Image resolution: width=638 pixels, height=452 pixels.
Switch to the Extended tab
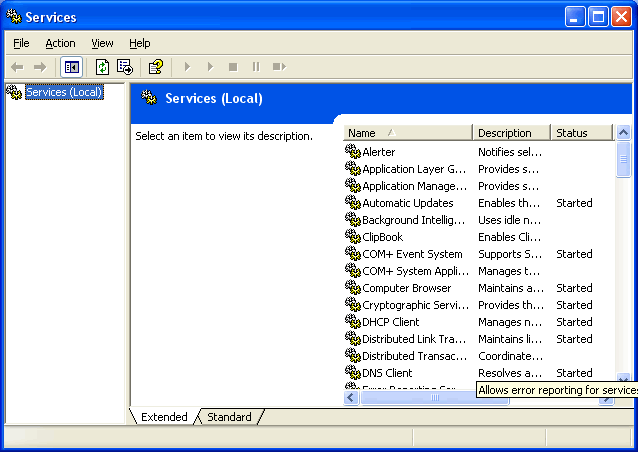(x=164, y=417)
